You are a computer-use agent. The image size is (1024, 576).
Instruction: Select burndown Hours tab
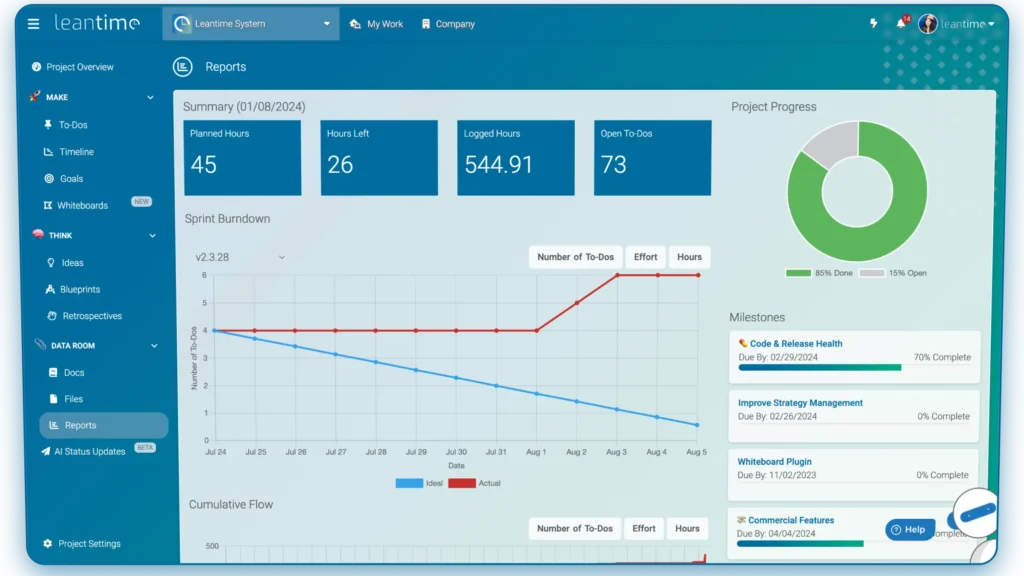coord(689,257)
